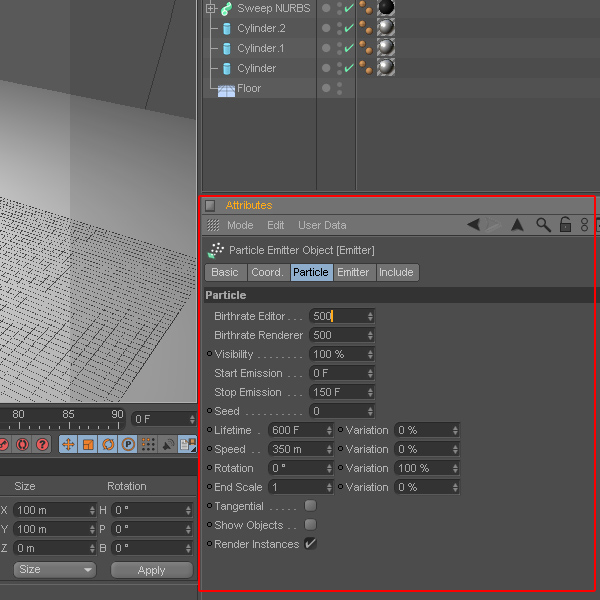Screen dimensions: 600x600
Task: Click the Particle Emitter Object icon
Action: click(216, 251)
